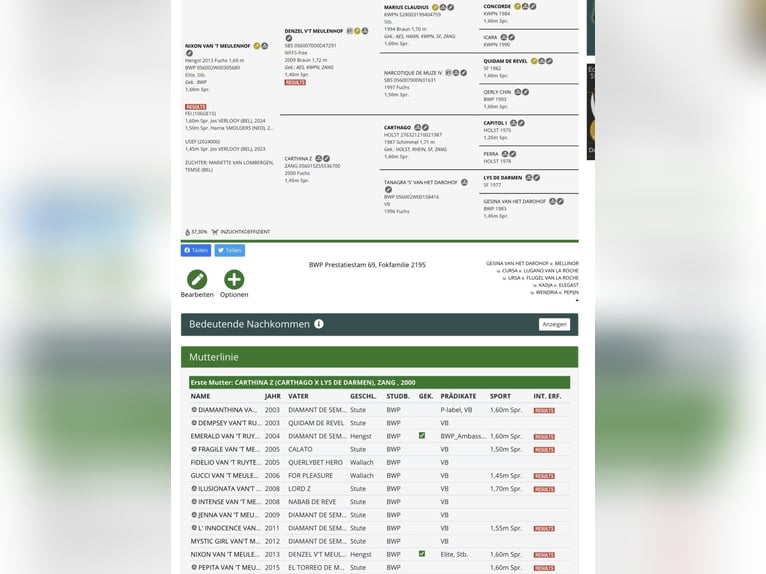Click the gekört checkbox in the Emerald row

point(422,436)
